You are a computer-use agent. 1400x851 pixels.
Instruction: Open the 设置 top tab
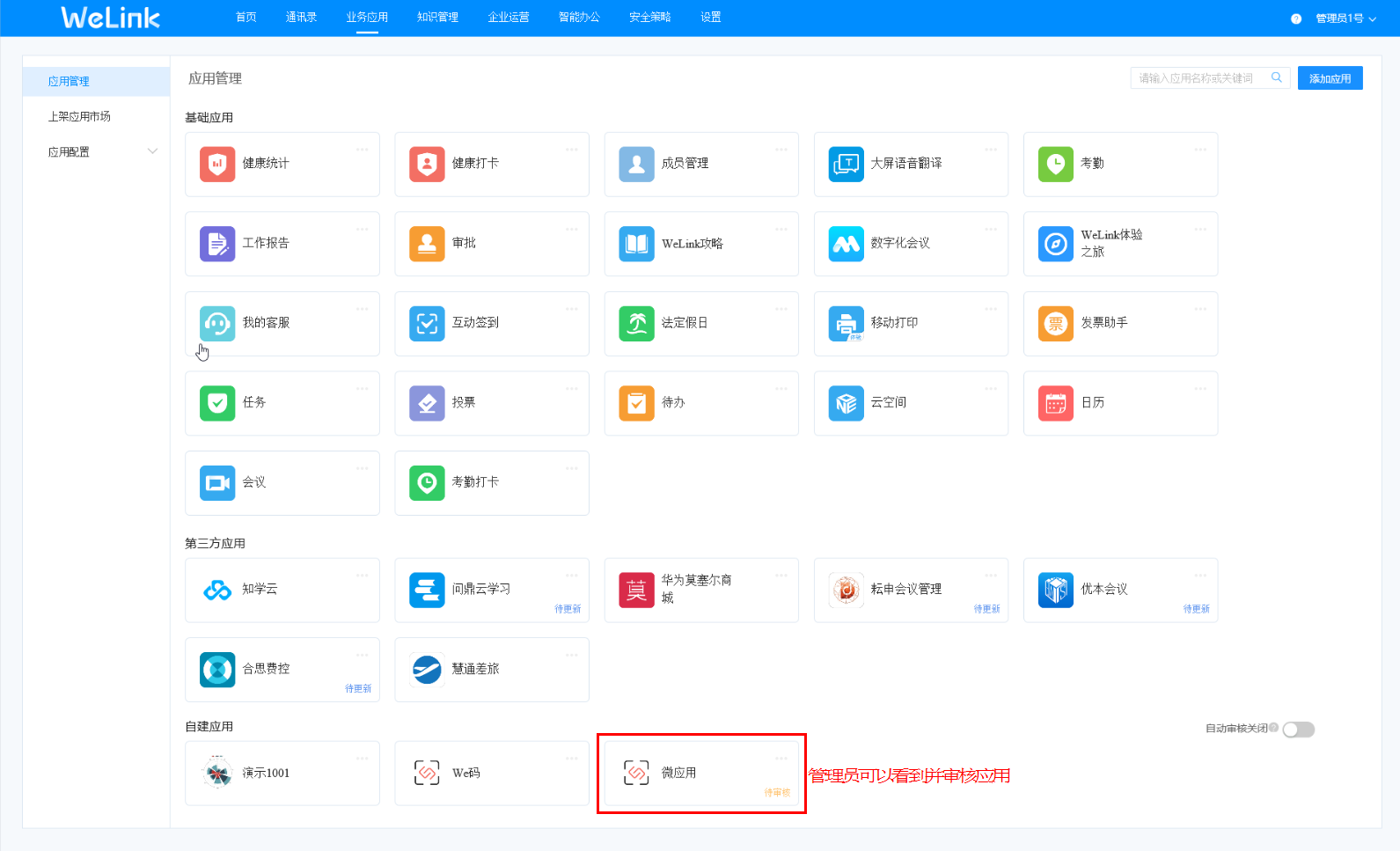711,18
